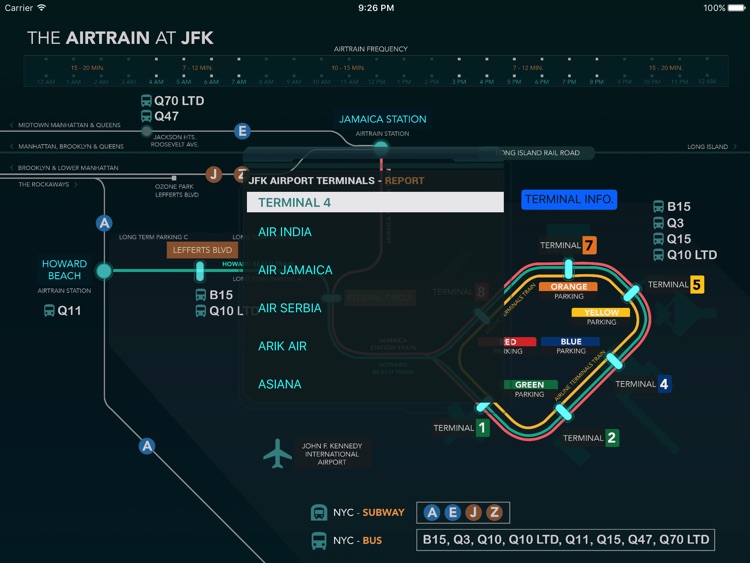
Task: Tap the A subway circle above Howard Beach
Action: 104,223
